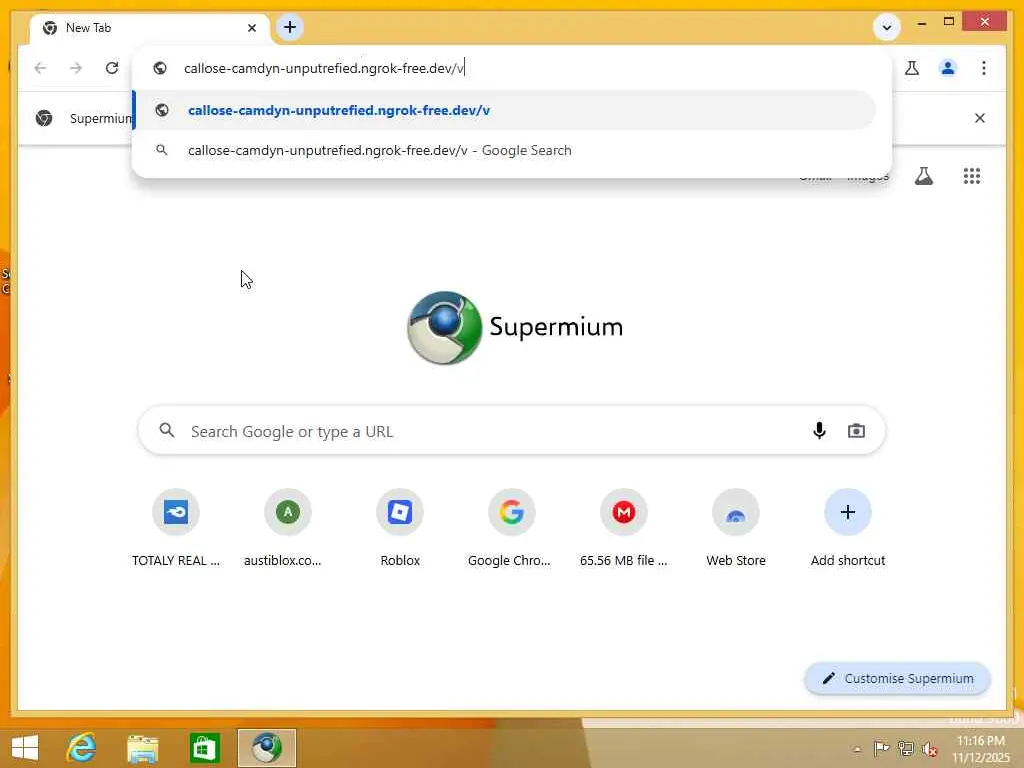Open the tab search dropdown arrow

pyautogui.click(x=887, y=27)
